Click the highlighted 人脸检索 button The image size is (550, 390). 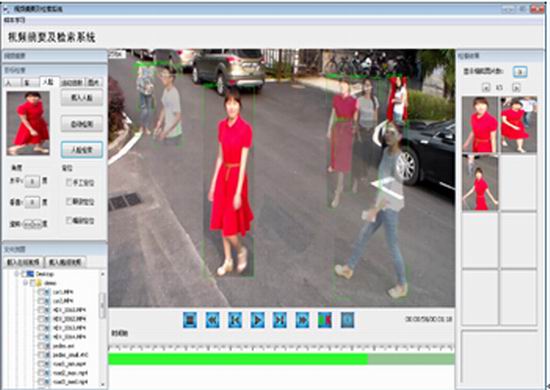[x=82, y=150]
